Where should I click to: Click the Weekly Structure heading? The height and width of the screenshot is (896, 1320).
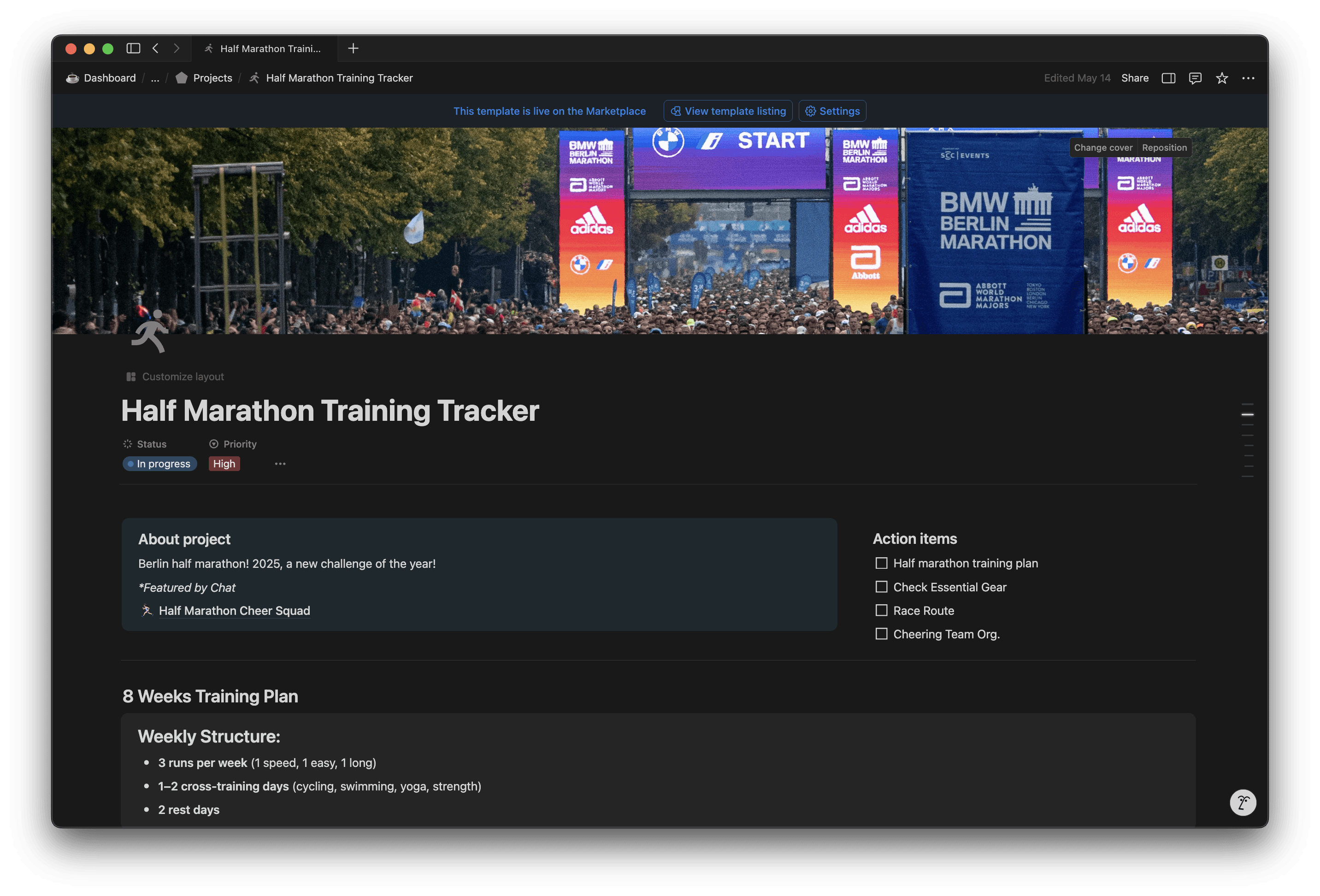209,737
